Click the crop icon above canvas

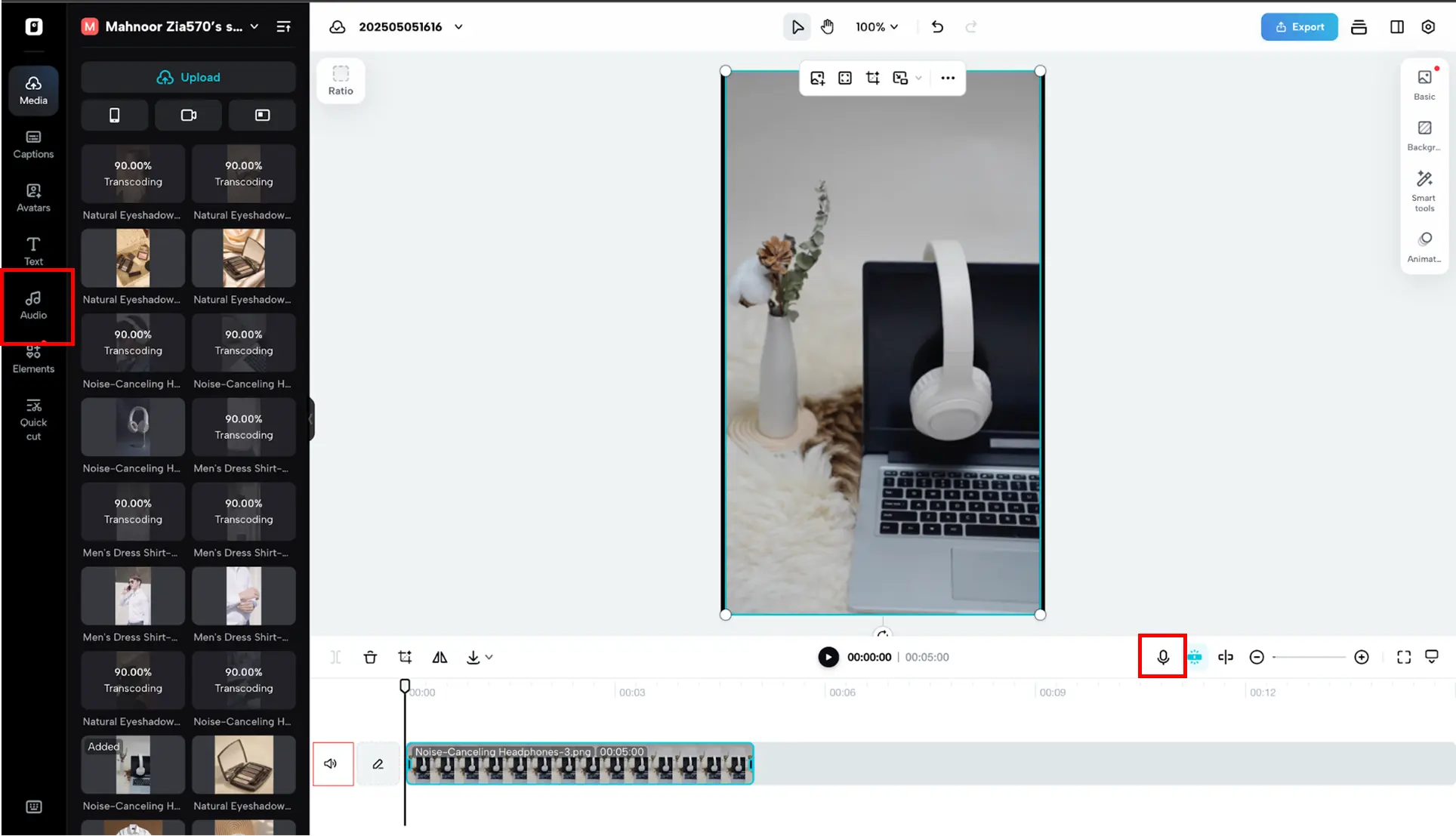pos(872,78)
